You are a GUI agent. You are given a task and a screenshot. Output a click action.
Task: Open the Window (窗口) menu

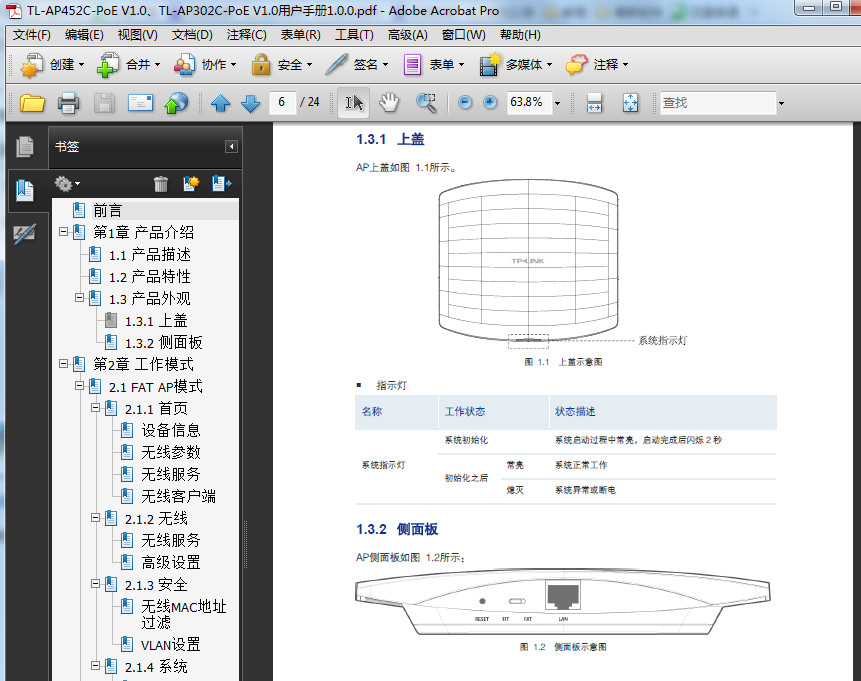[x=463, y=35]
